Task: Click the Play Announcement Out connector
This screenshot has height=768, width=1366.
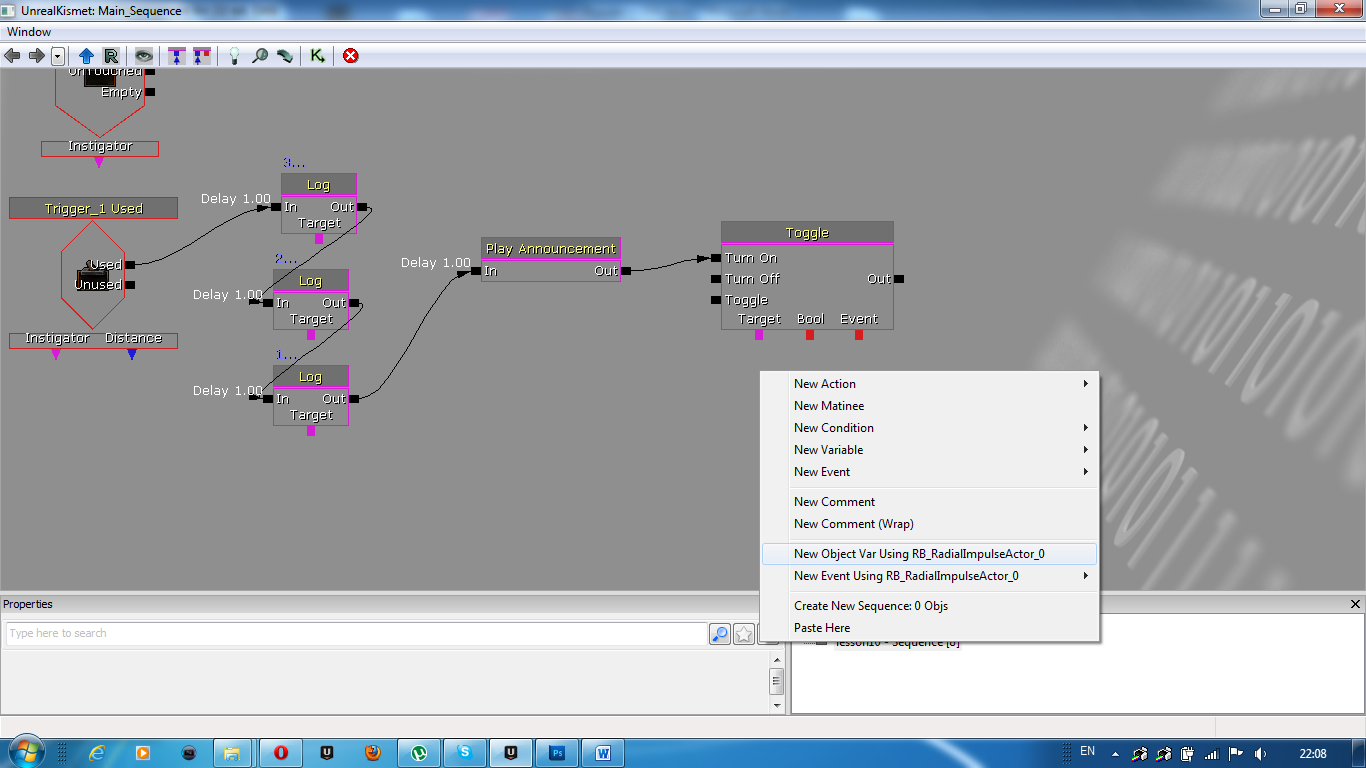Action: click(626, 271)
